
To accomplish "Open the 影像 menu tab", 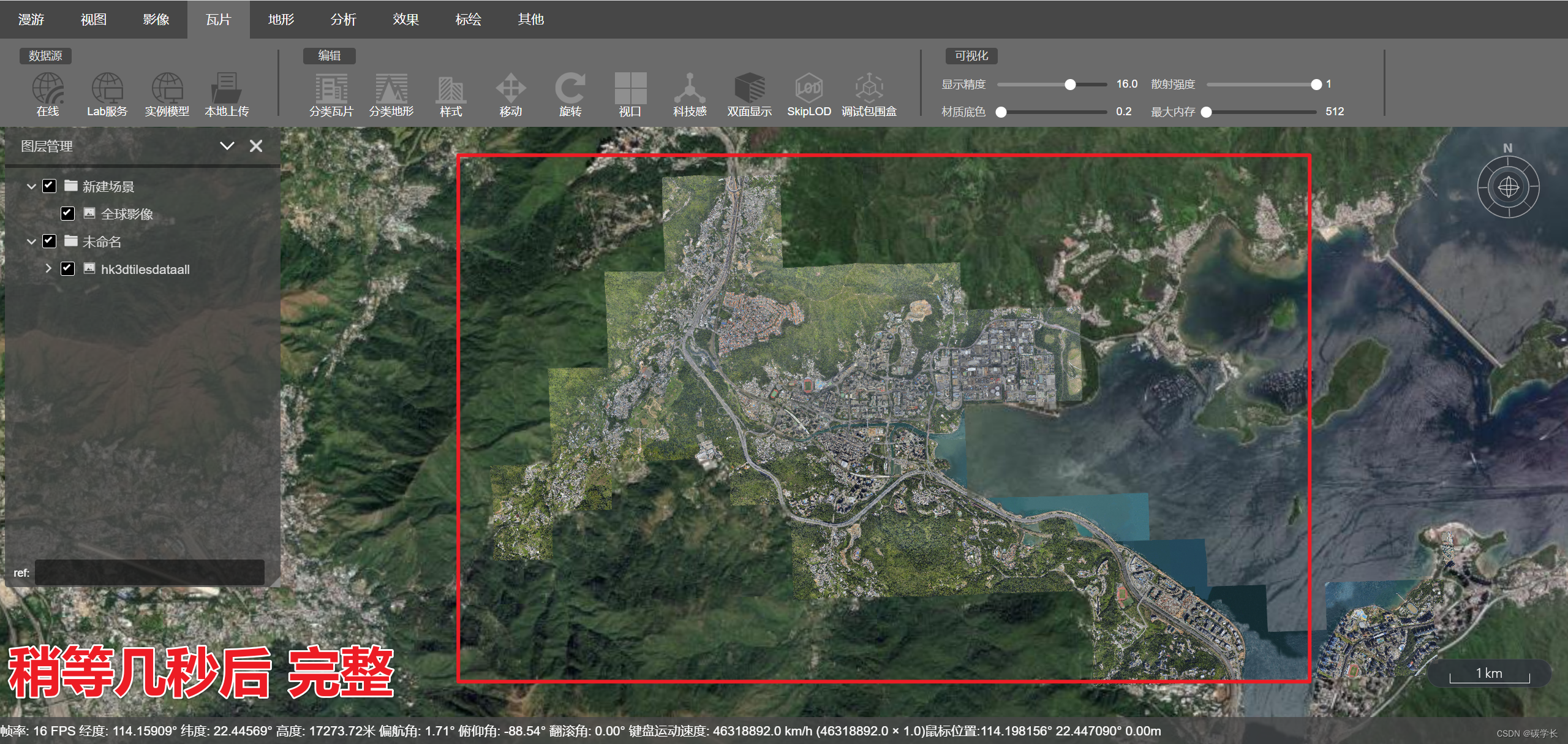I will click(156, 20).
